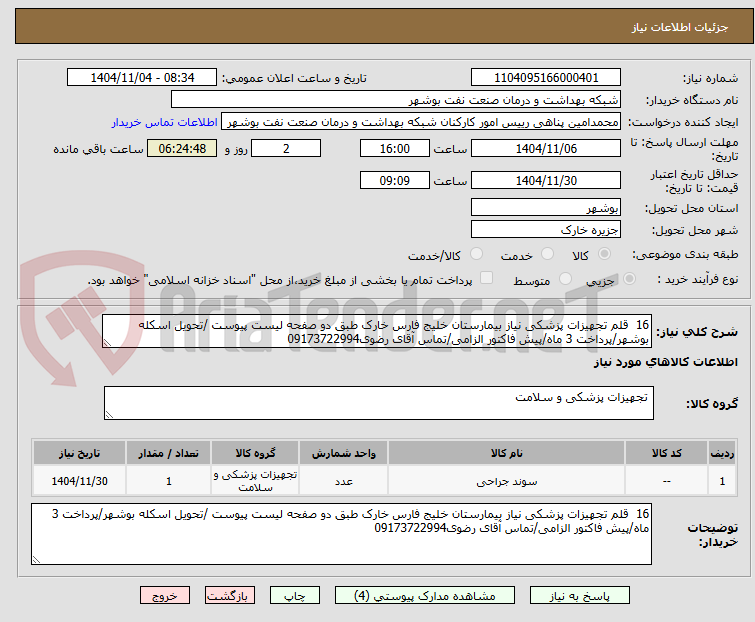Click the نام کالا column header
755x622 pixels.
507,453
